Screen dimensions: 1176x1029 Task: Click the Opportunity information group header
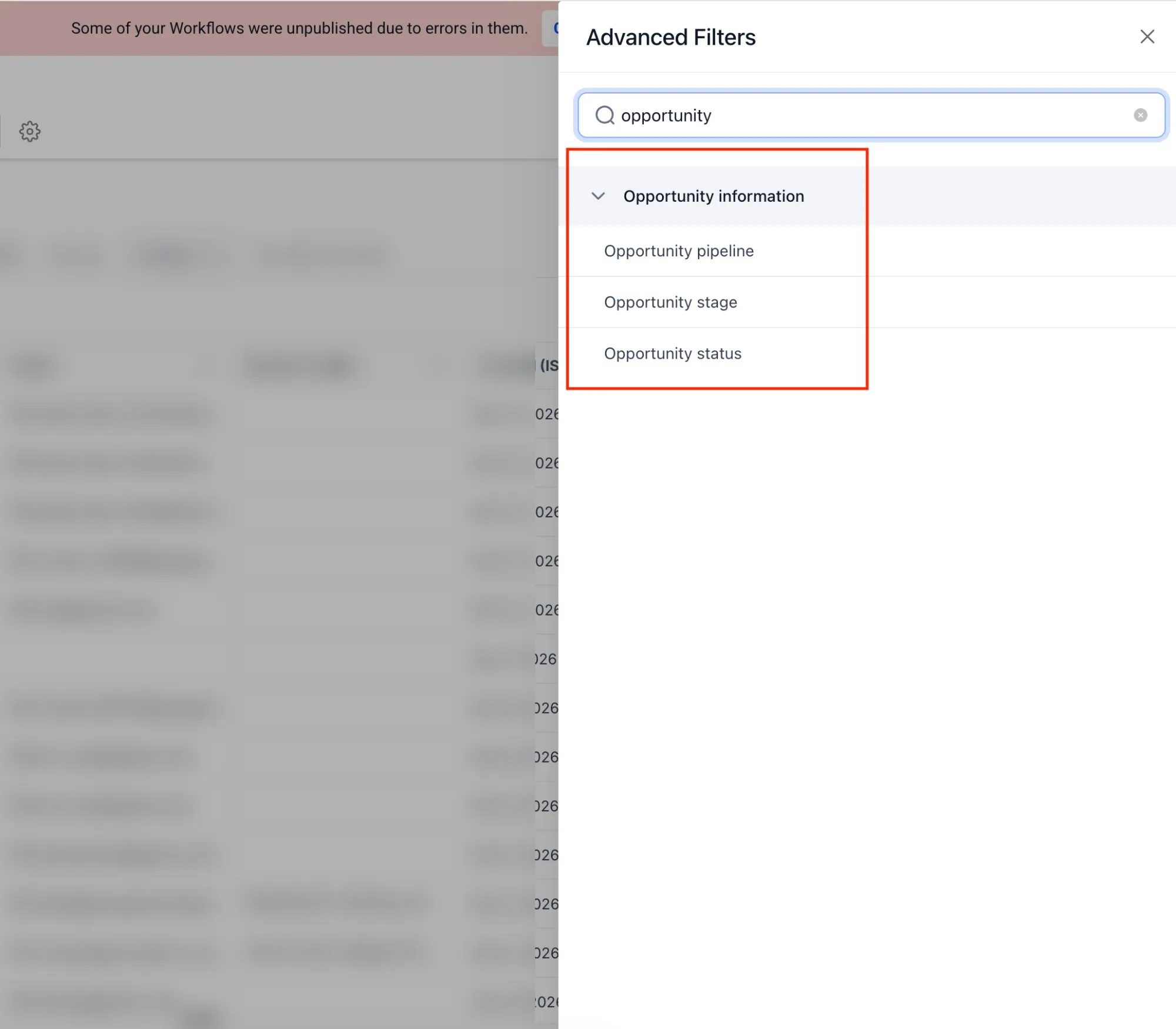(x=713, y=196)
